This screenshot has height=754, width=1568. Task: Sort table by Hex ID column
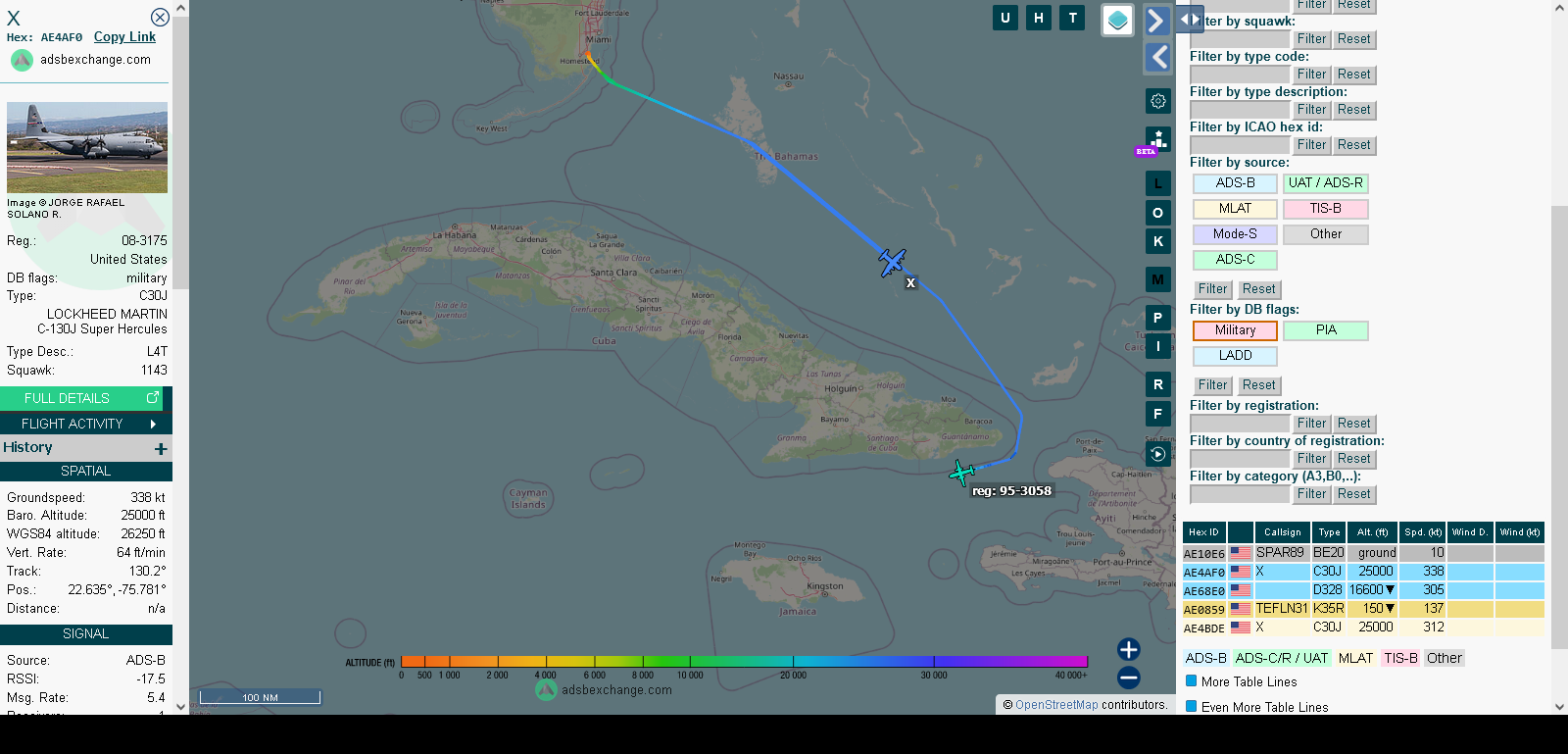tap(1203, 532)
